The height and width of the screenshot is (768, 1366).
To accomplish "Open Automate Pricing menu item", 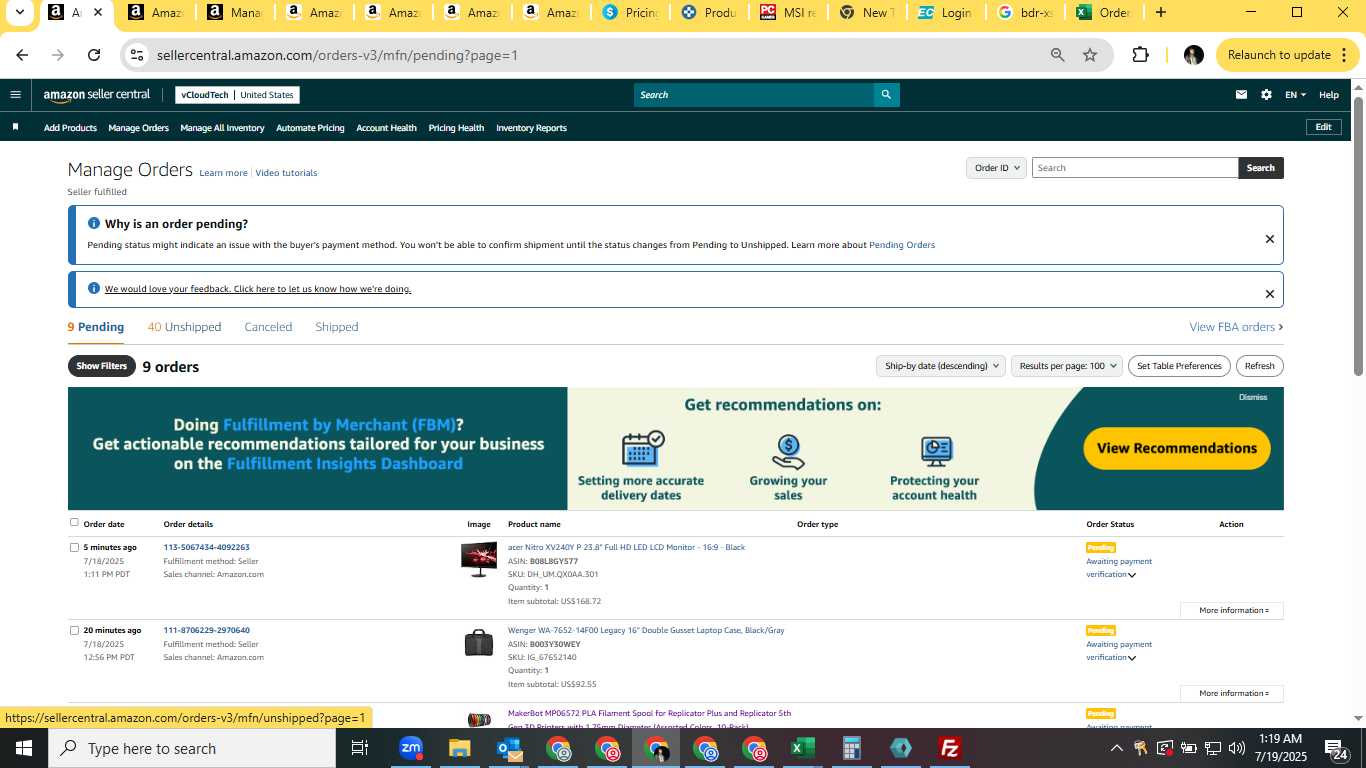I will point(310,128).
